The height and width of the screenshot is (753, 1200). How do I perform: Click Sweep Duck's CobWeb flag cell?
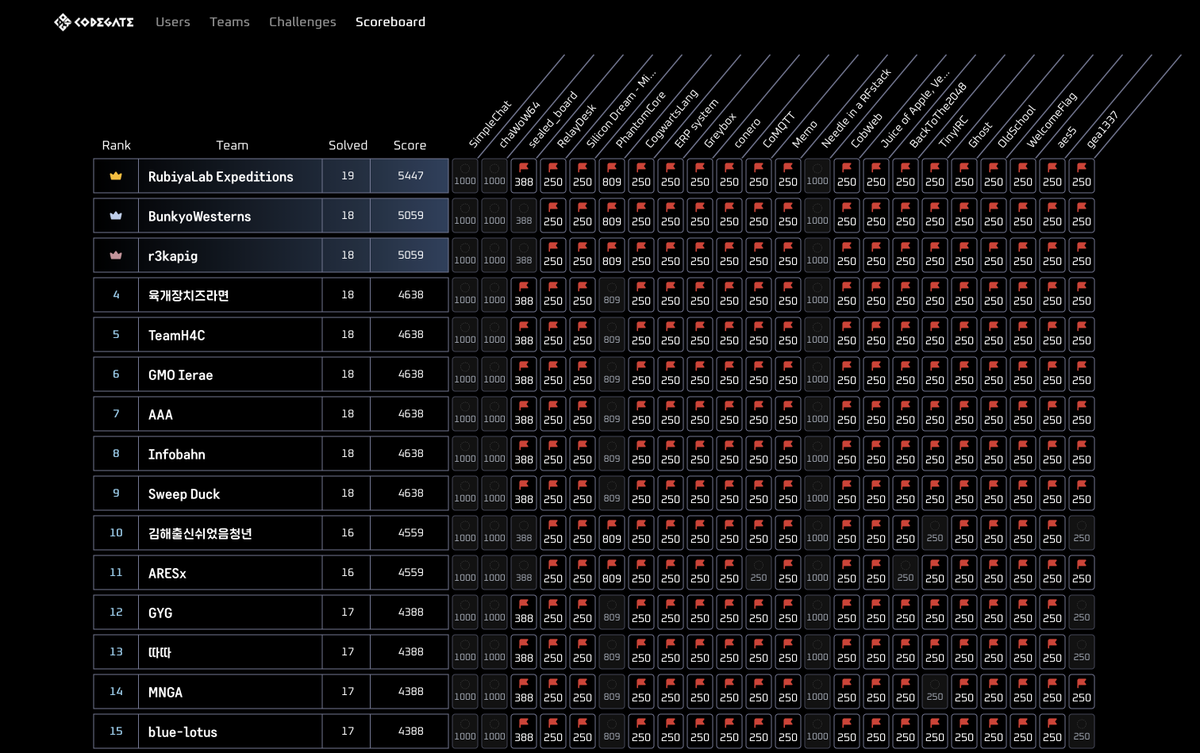pyautogui.click(x=847, y=493)
